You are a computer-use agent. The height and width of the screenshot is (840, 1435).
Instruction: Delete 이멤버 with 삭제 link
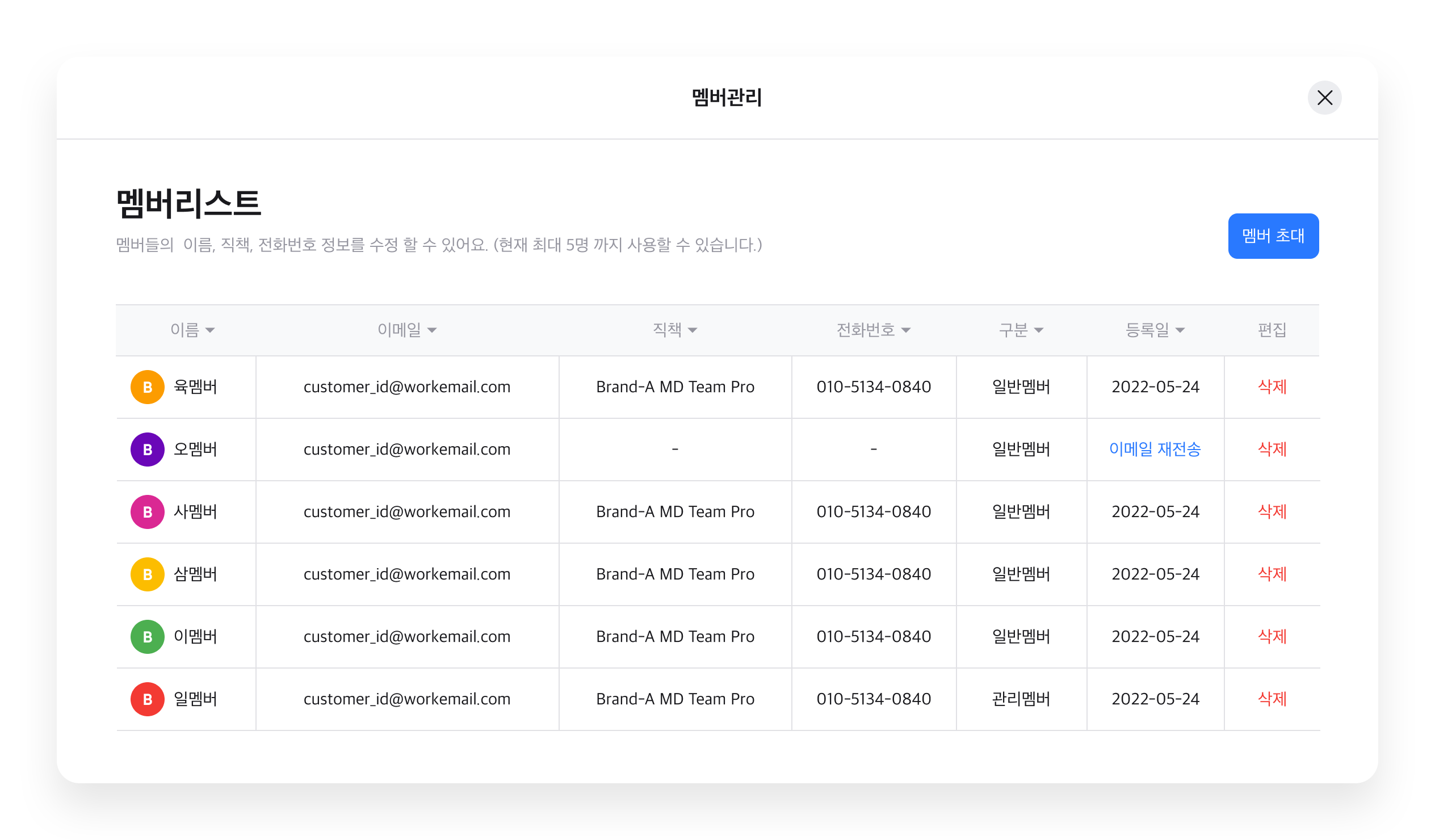point(1272,636)
